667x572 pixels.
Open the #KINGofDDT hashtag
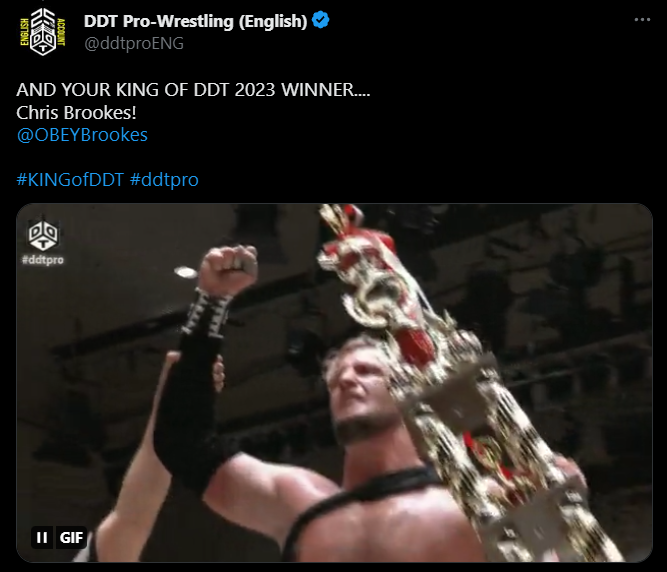coord(70,179)
